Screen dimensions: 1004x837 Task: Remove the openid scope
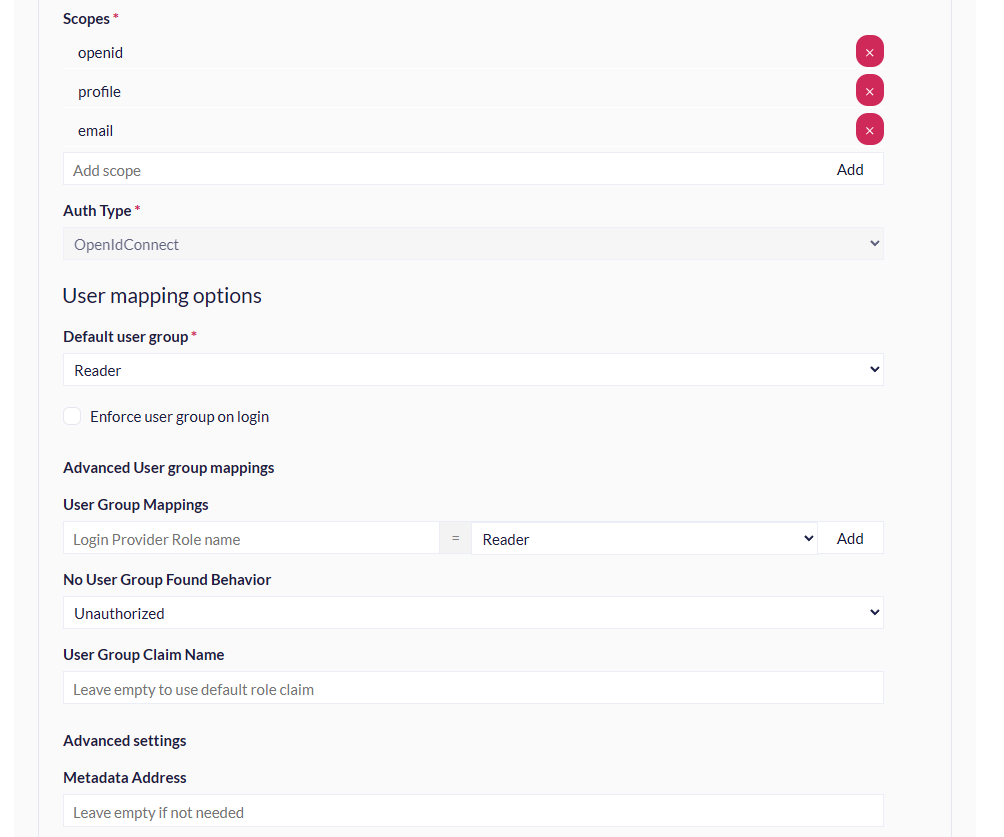(x=869, y=51)
